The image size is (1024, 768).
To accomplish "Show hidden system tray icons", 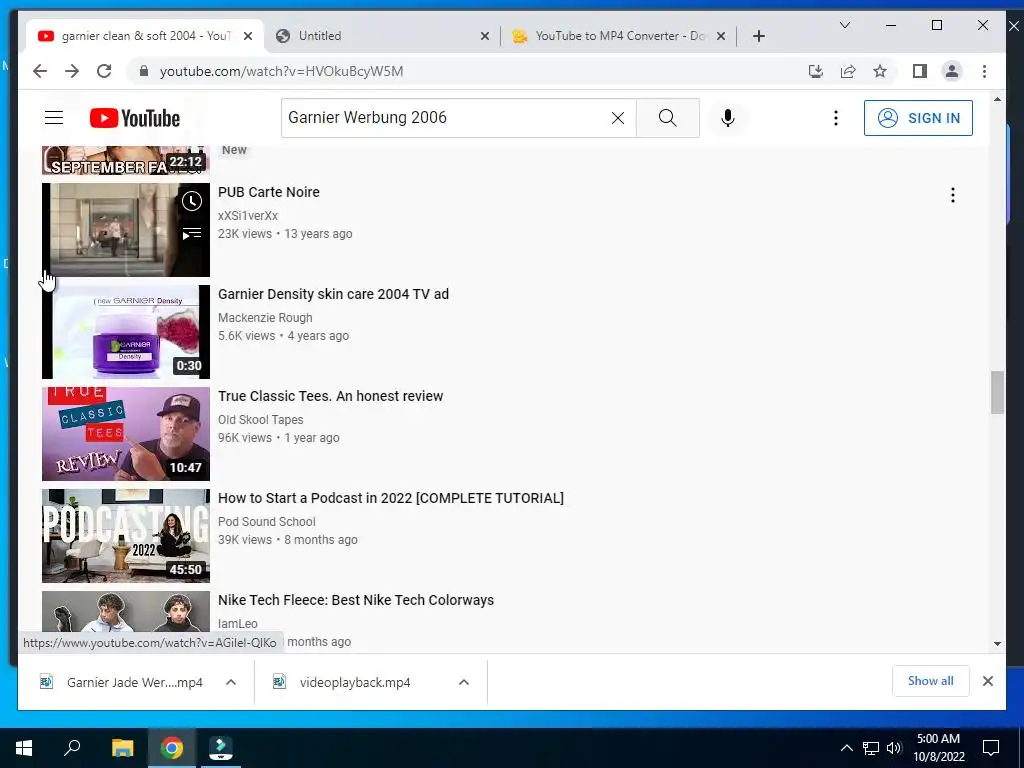I will point(846,748).
